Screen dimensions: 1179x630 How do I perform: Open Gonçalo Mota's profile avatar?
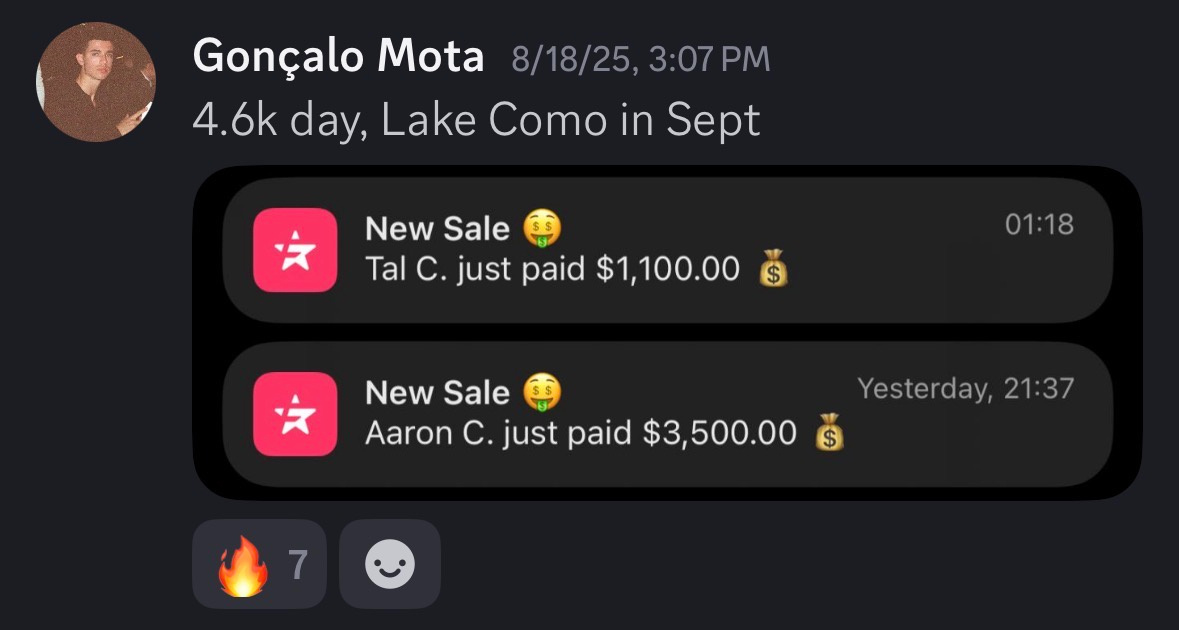tap(96, 82)
